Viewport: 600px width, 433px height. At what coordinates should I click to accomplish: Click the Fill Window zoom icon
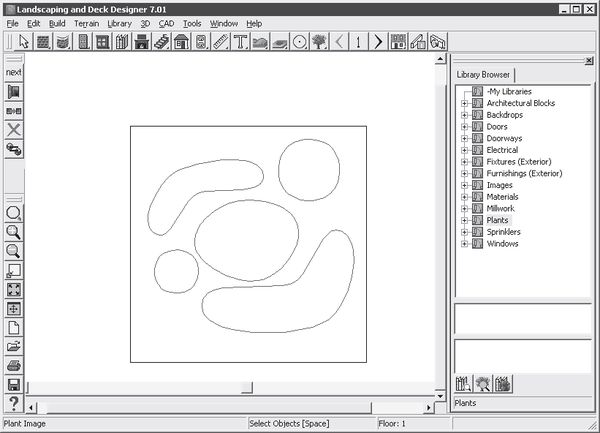coord(14,290)
